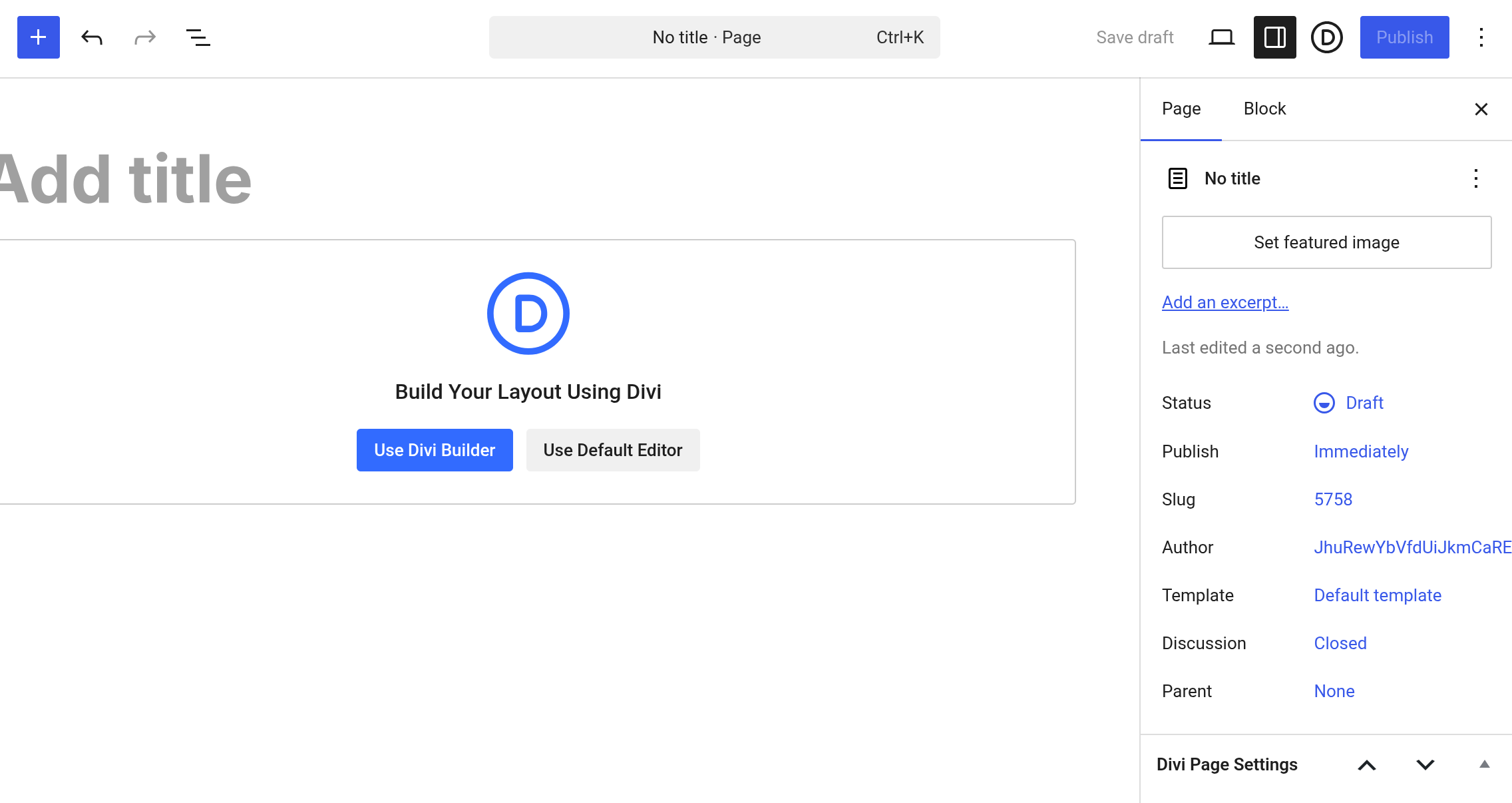Select the Page tab
This screenshot has height=803, width=1512.
[1181, 109]
